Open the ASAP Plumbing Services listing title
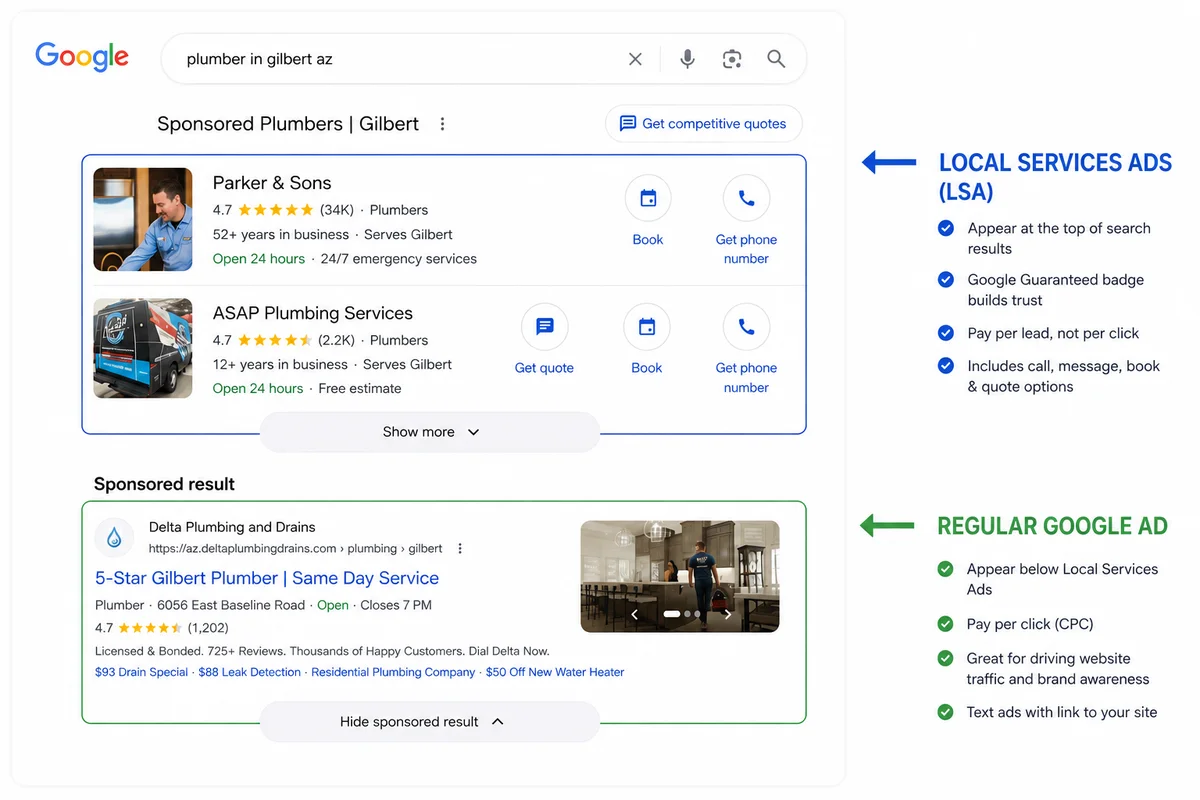The width and height of the screenshot is (1200, 800). point(313,313)
